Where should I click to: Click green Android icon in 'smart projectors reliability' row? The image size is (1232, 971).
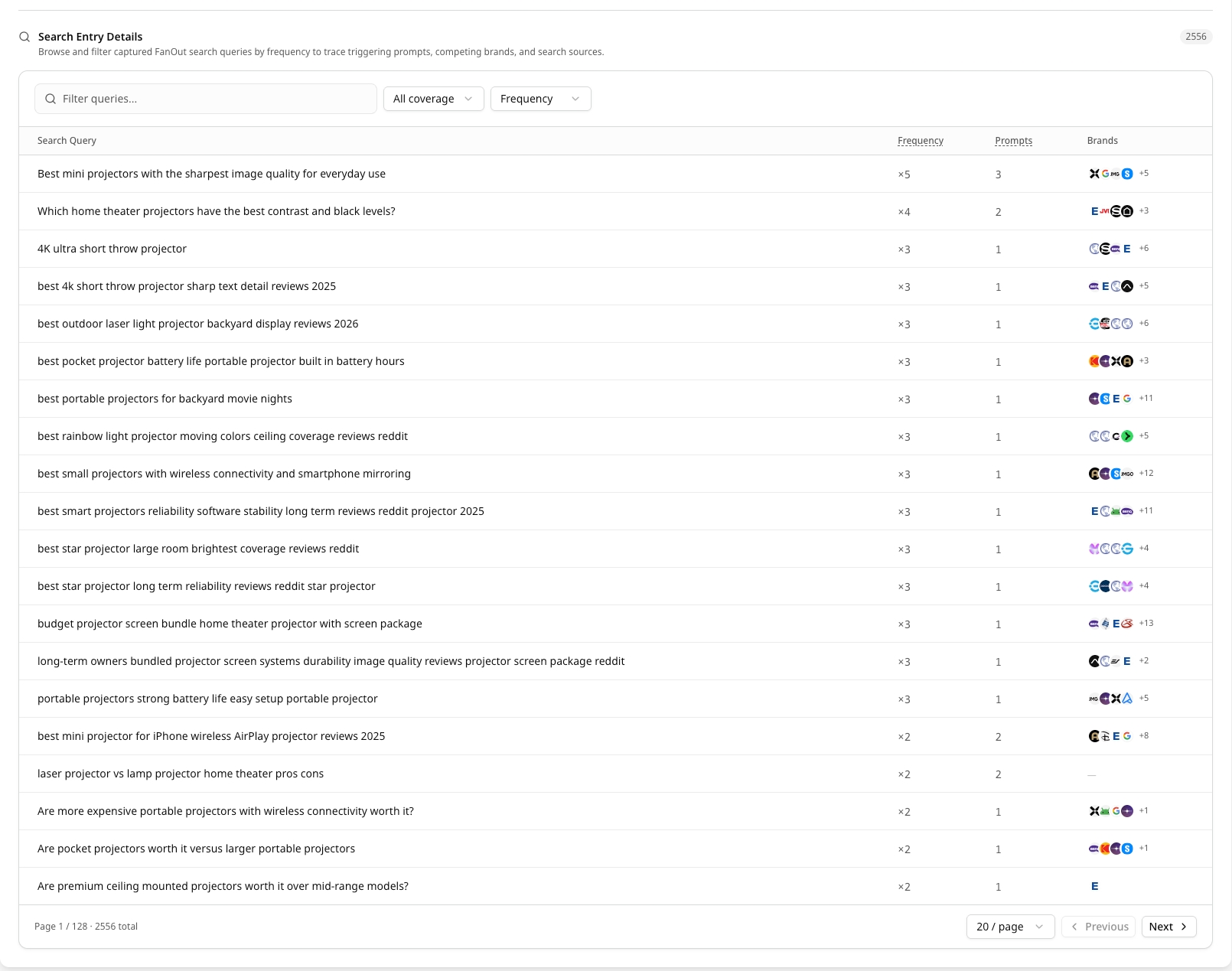click(x=1116, y=511)
